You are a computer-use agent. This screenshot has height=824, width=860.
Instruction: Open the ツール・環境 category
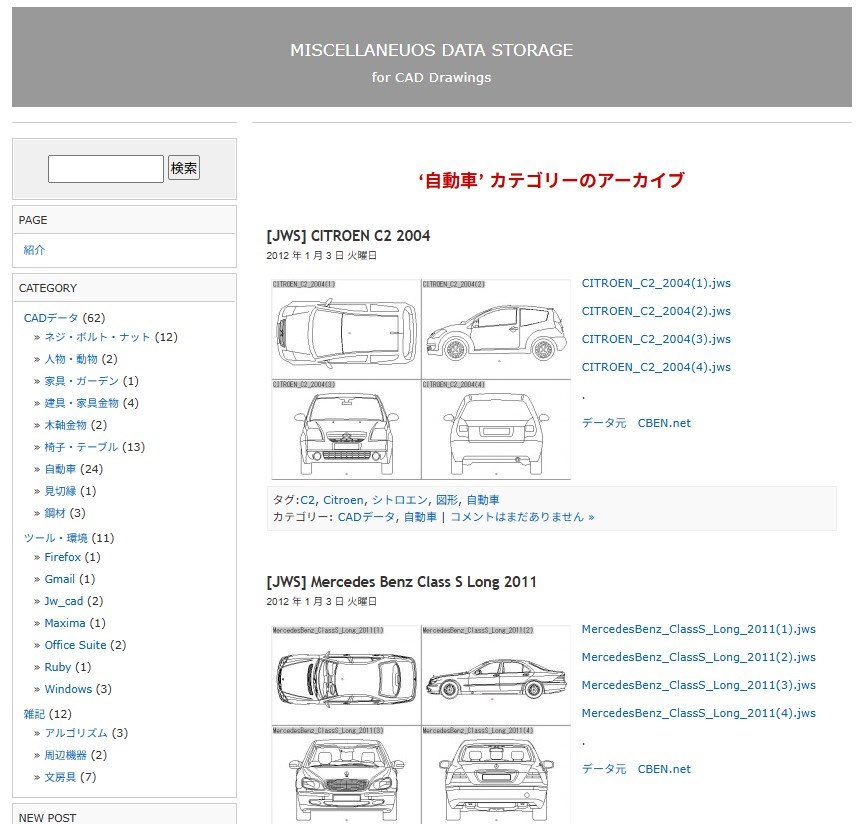click(x=55, y=538)
